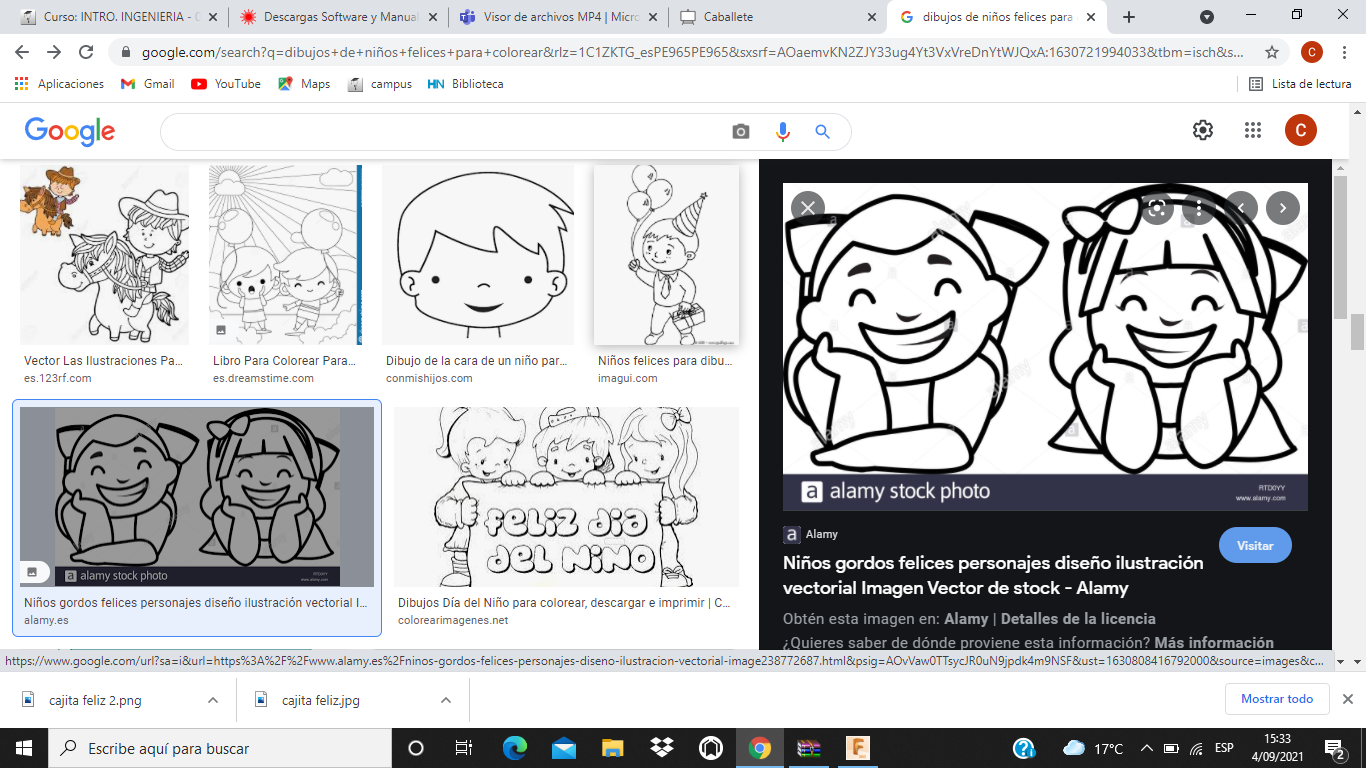
Task: Click Mostrar todo downloads button
Action: tap(1277, 699)
